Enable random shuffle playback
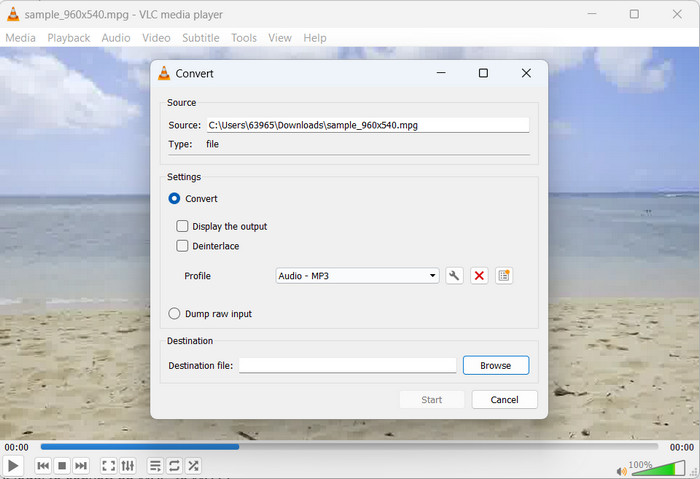This screenshot has width=700, height=479. pyautogui.click(x=193, y=466)
